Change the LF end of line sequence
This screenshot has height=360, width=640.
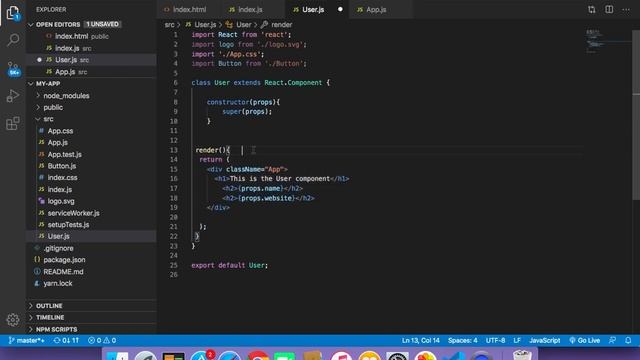pos(517,340)
